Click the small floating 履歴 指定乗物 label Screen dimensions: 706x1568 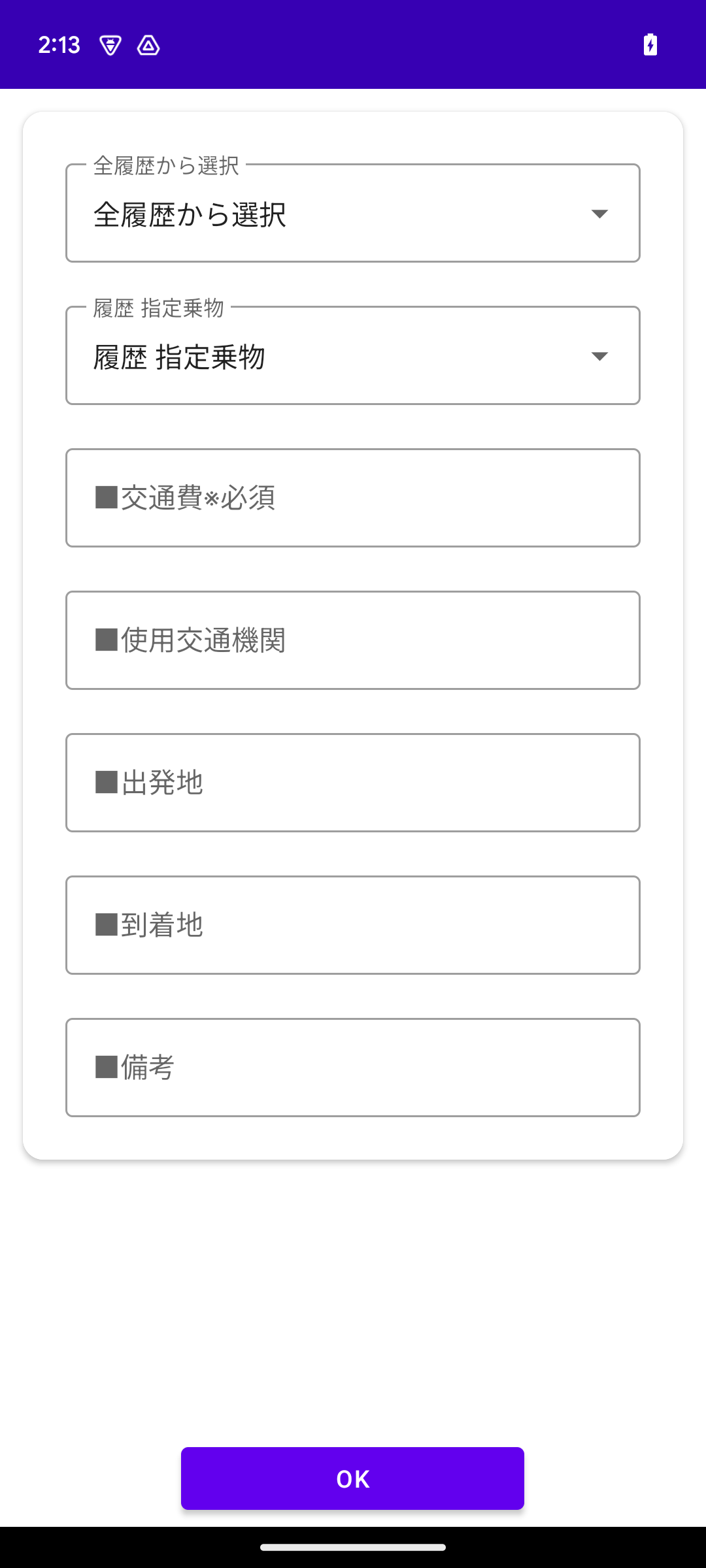(159, 308)
